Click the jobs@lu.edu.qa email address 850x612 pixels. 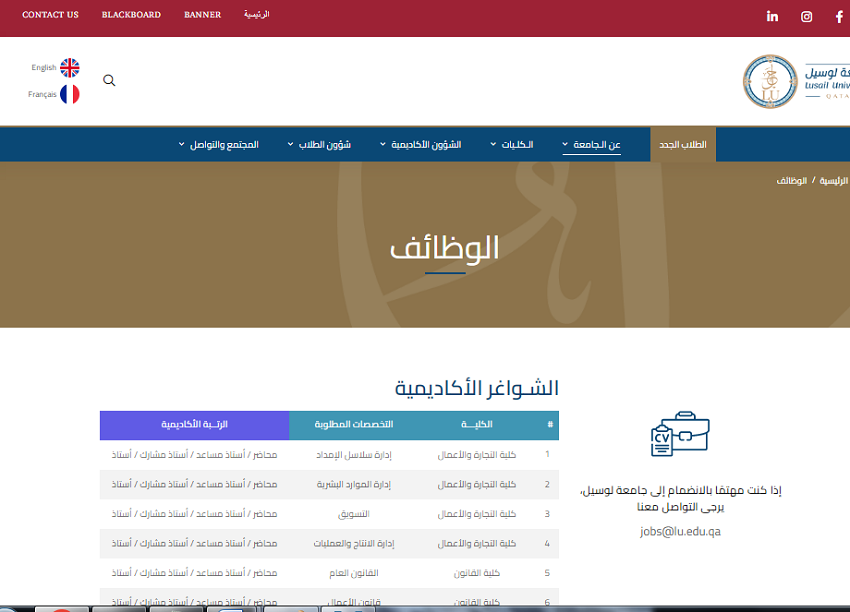680,531
